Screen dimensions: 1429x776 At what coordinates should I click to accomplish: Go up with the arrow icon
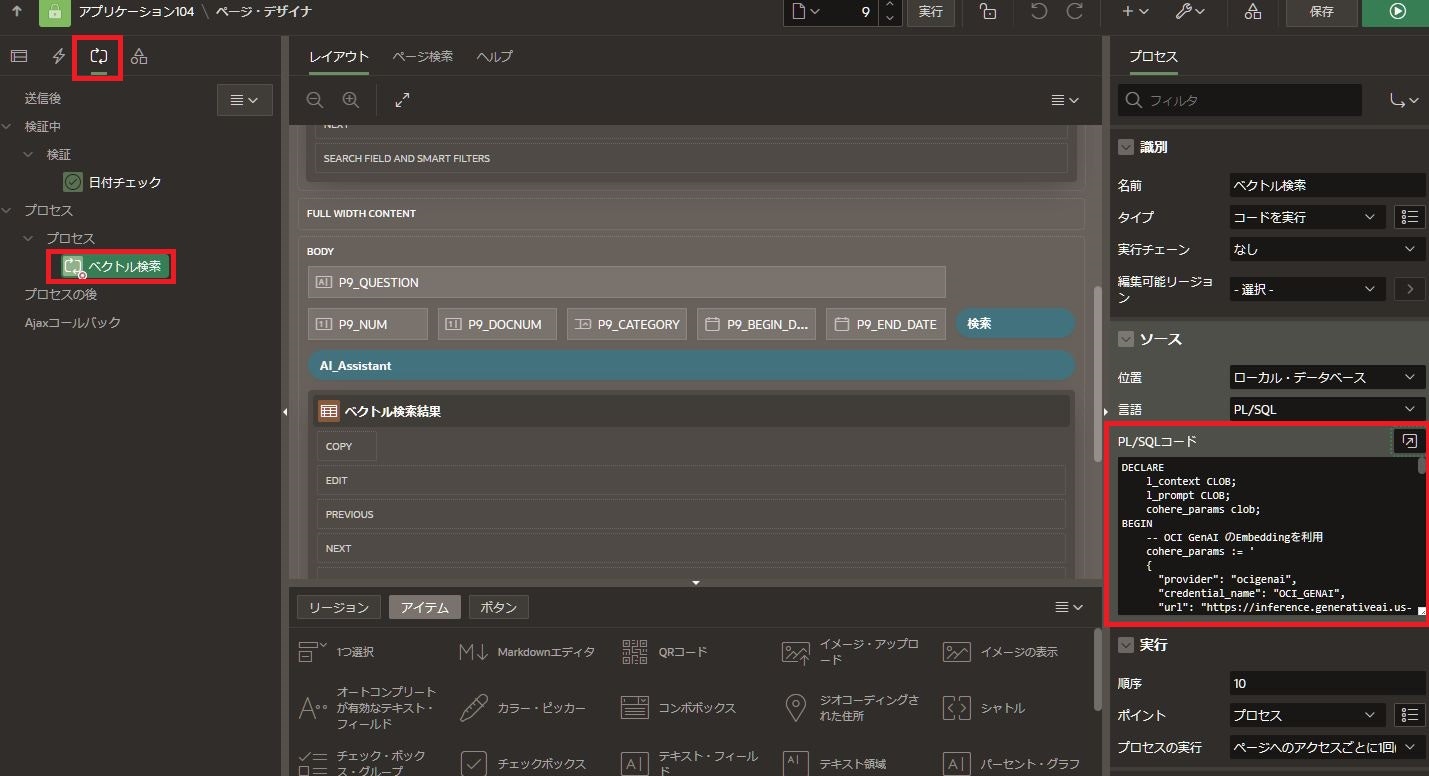pos(16,12)
